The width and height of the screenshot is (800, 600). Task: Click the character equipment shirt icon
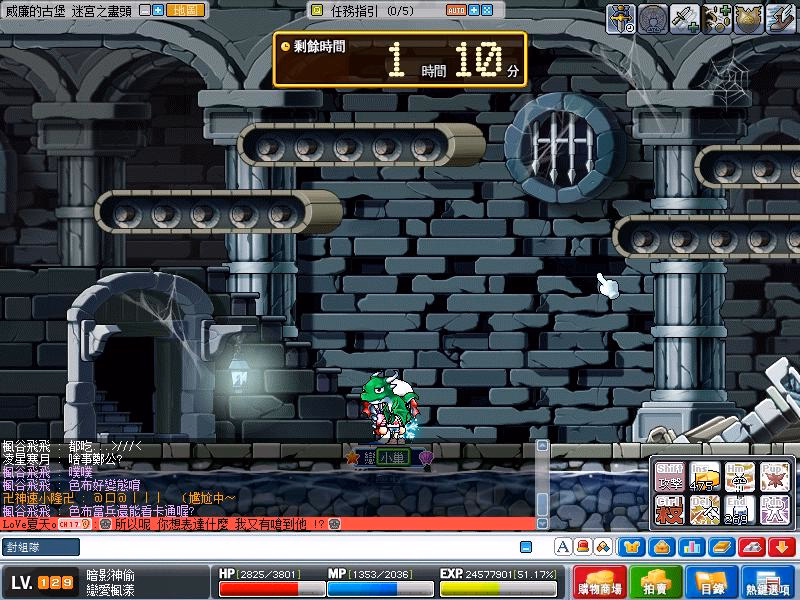click(x=632, y=547)
